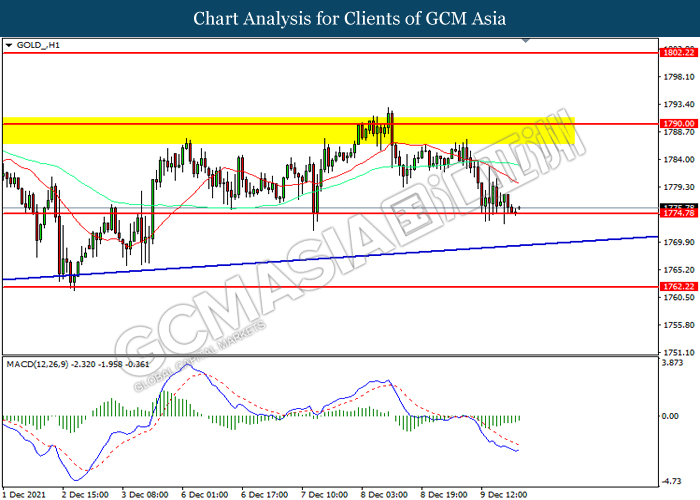Click the 1793.40 price axis value
The height and width of the screenshot is (500, 700).
point(679,104)
